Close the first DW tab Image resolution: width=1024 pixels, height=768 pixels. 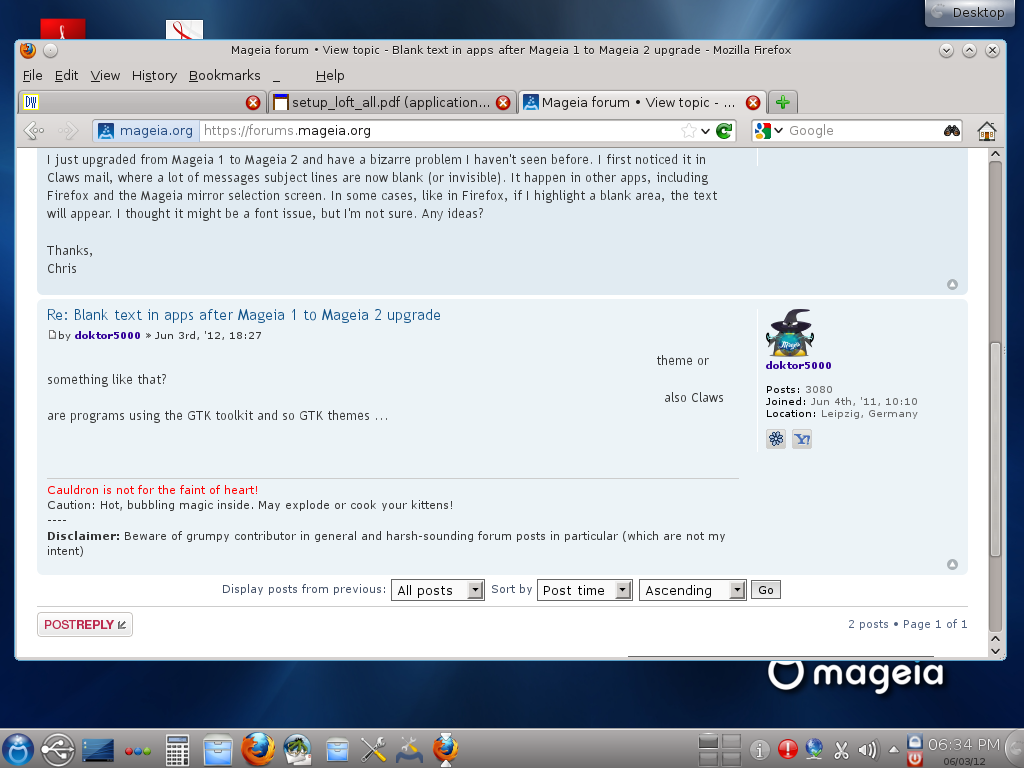pyautogui.click(x=253, y=103)
